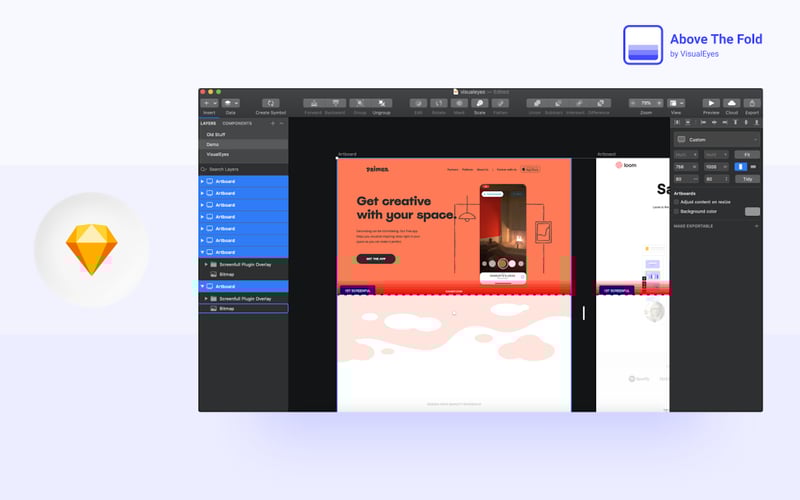
Task: Select the Rotate tool in toolbar
Action: tap(439, 103)
